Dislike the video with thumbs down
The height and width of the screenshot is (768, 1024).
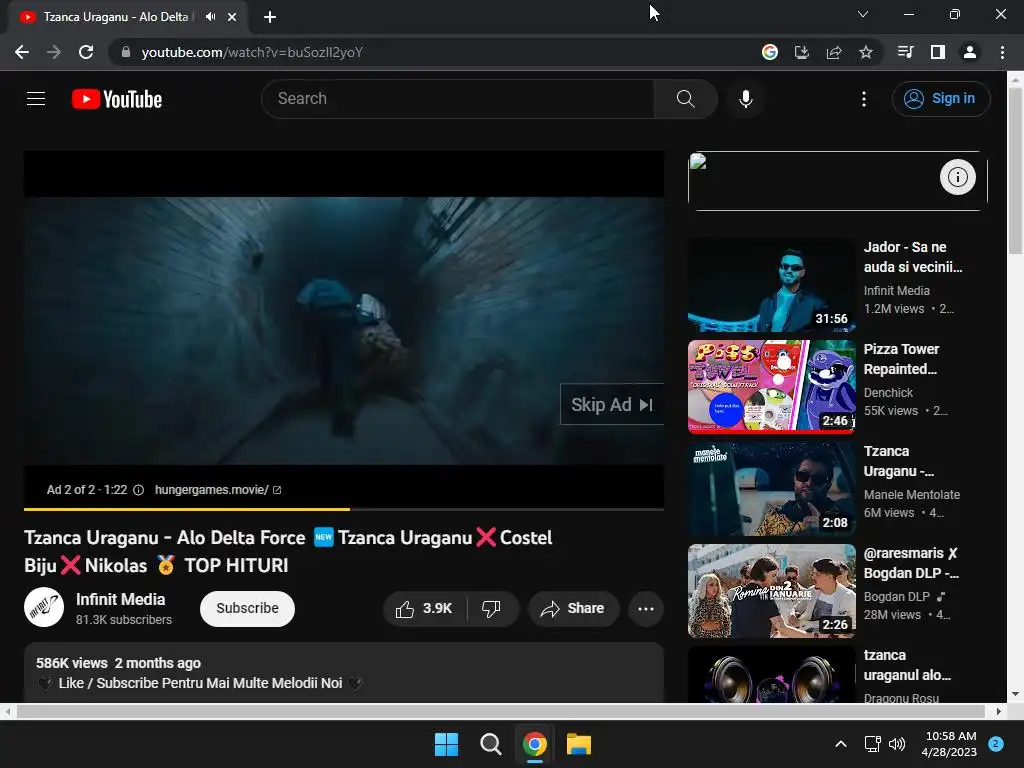click(491, 609)
